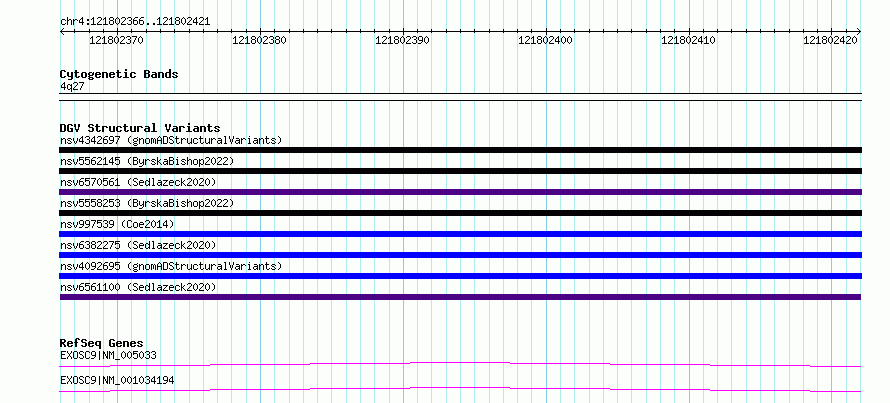The height and width of the screenshot is (403, 890).
Task: Select the blue bar under nsv6382275
Action: pos(460,255)
